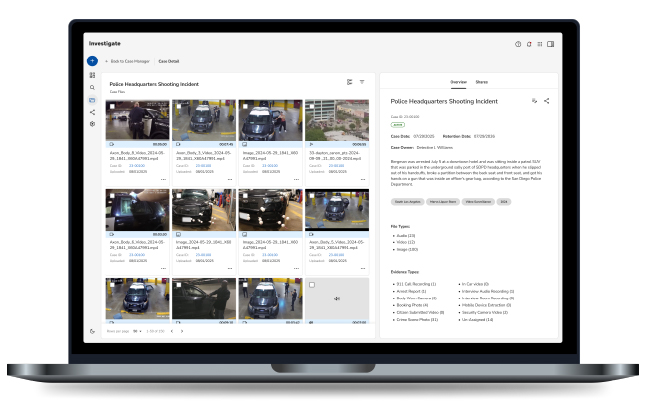The image size is (651, 417).
Task: Select checkbox on third-row first garage SUV card
Action: 112,285
